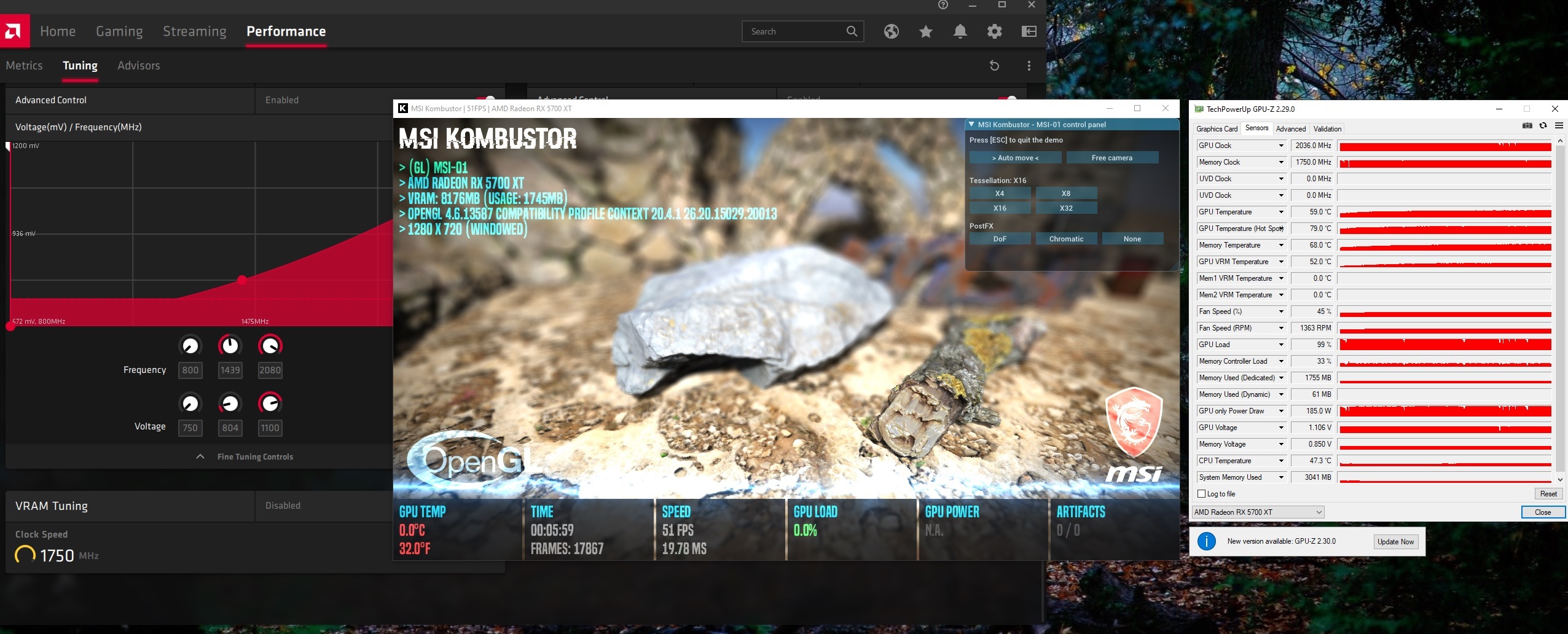The image size is (1568, 634).
Task: Open the Memory Temperature sensor dropdown
Action: 1281,245
